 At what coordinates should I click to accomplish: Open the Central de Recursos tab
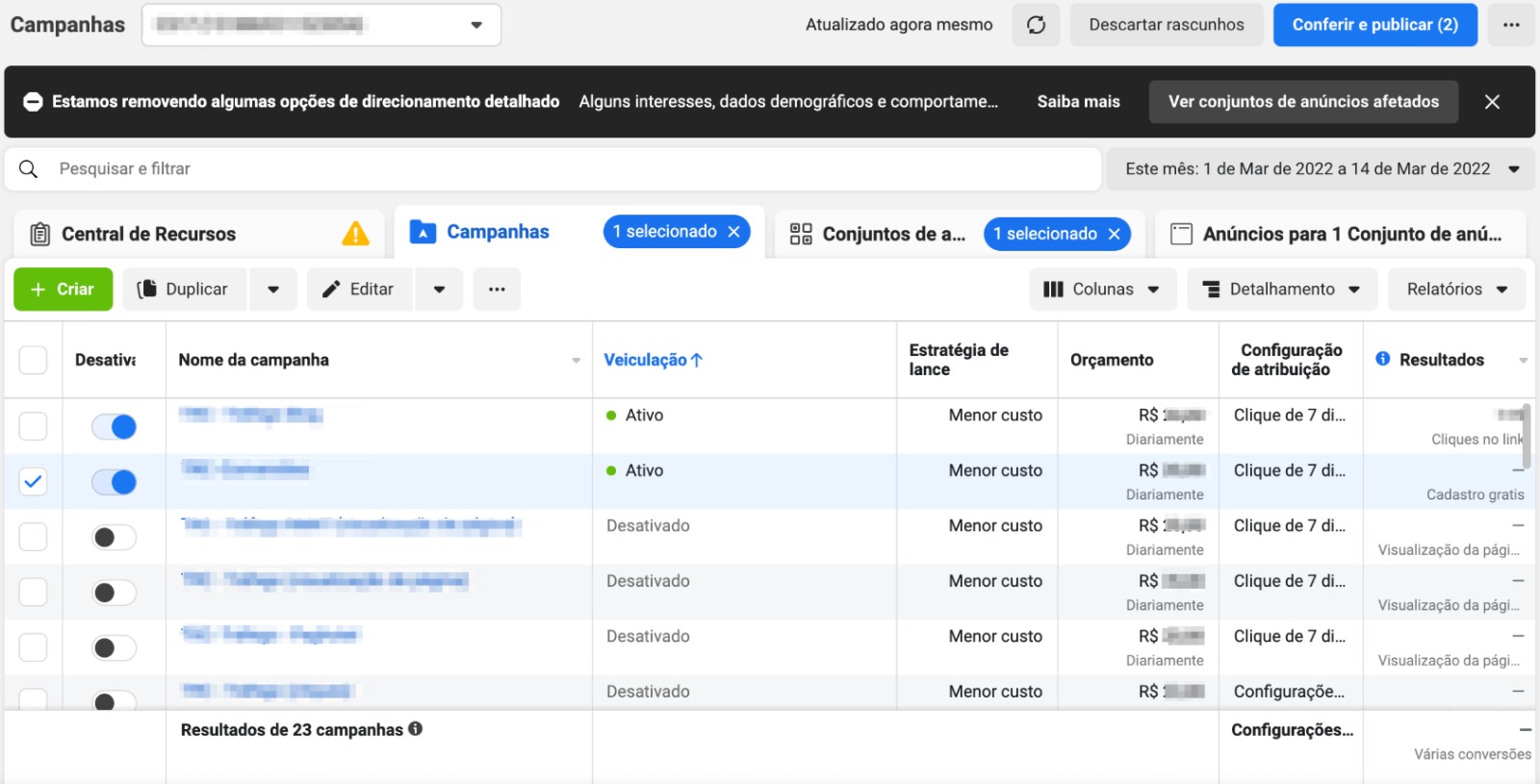click(x=149, y=234)
